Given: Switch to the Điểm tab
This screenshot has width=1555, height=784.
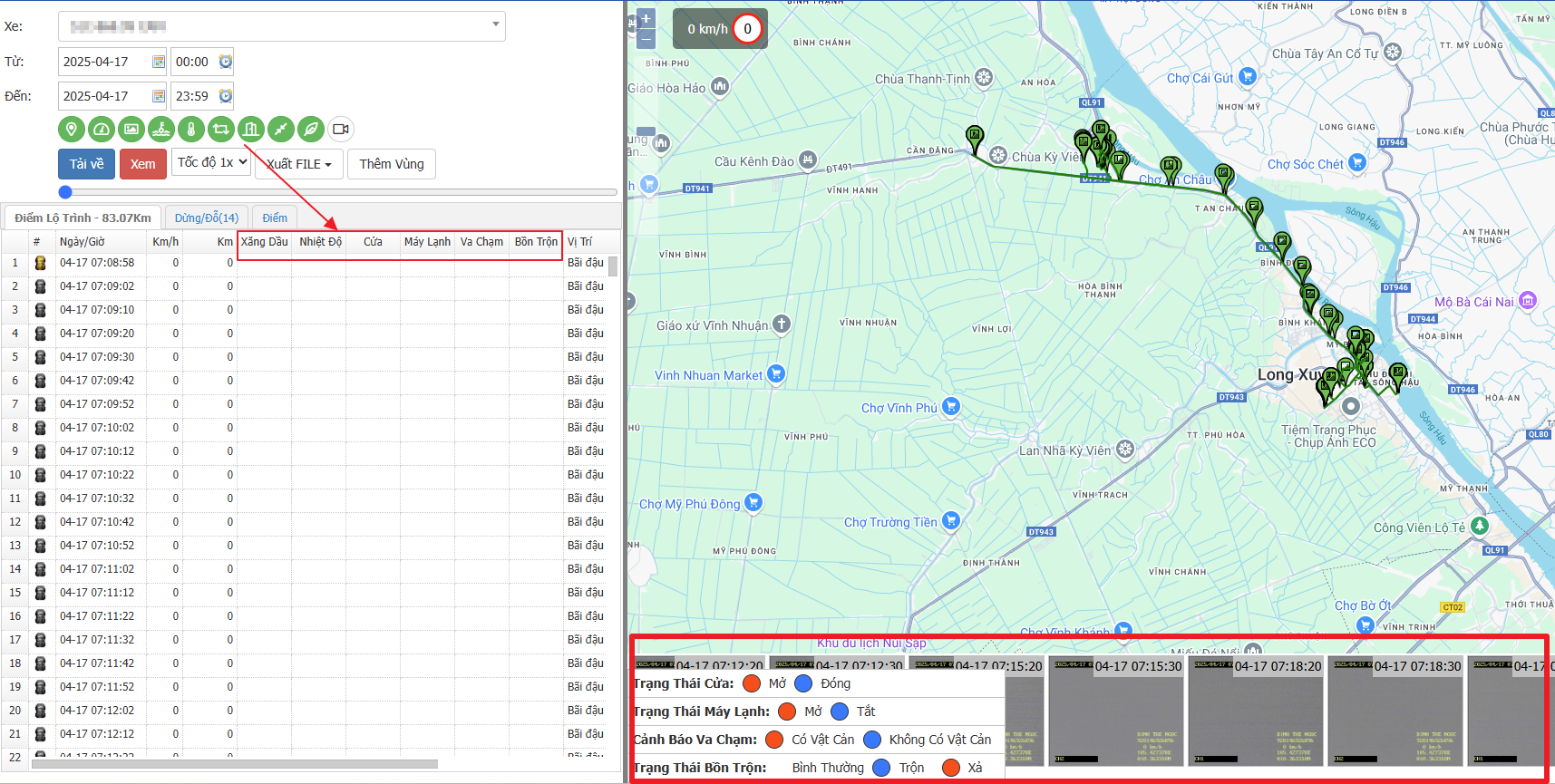Looking at the screenshot, I should (x=275, y=218).
